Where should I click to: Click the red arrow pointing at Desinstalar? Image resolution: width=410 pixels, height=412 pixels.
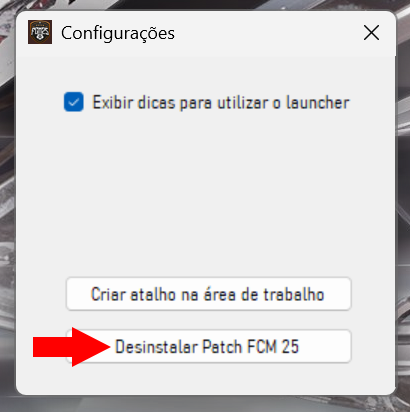point(72,347)
